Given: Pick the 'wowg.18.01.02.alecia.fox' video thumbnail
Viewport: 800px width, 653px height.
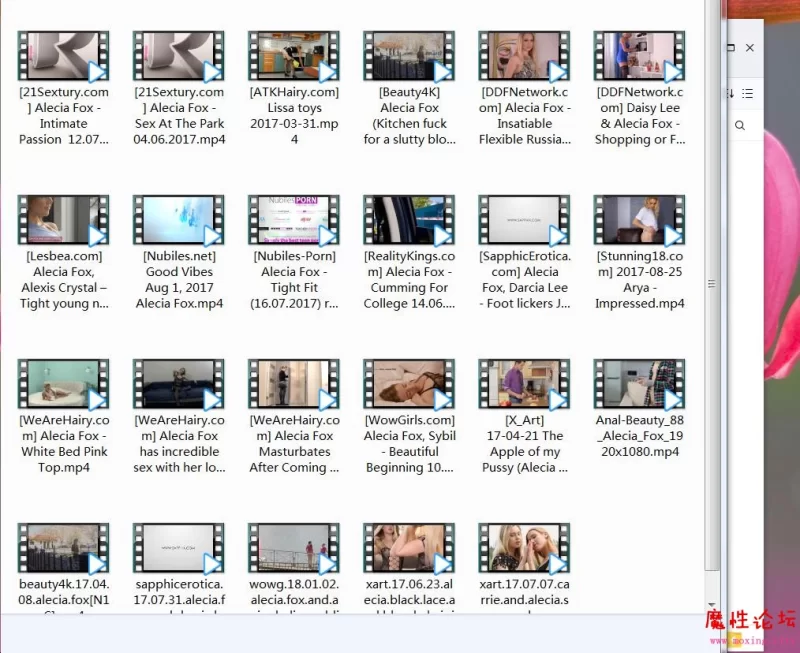Looking at the screenshot, I should point(294,548).
